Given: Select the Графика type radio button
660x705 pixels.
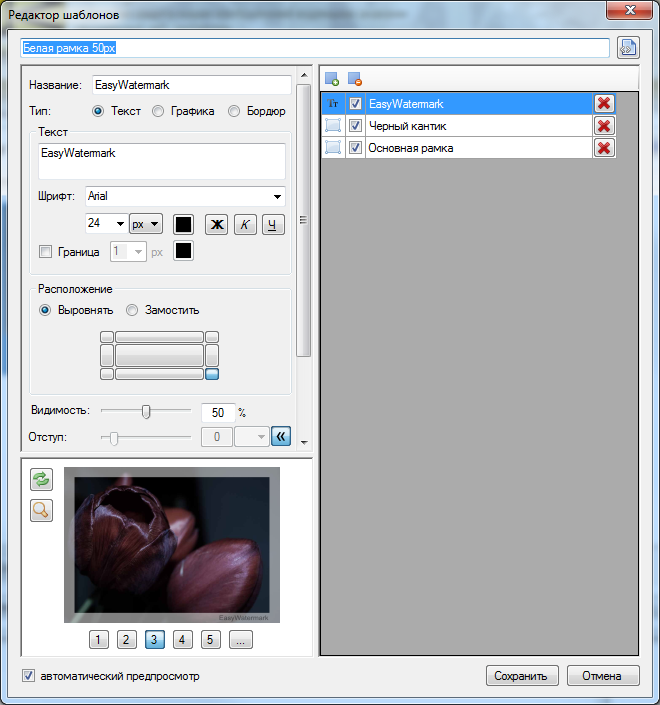Looking at the screenshot, I should [158, 111].
